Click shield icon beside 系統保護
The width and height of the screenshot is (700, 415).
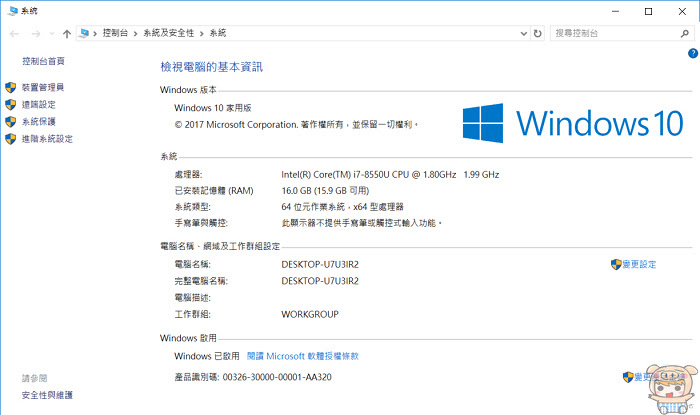(x=11, y=121)
